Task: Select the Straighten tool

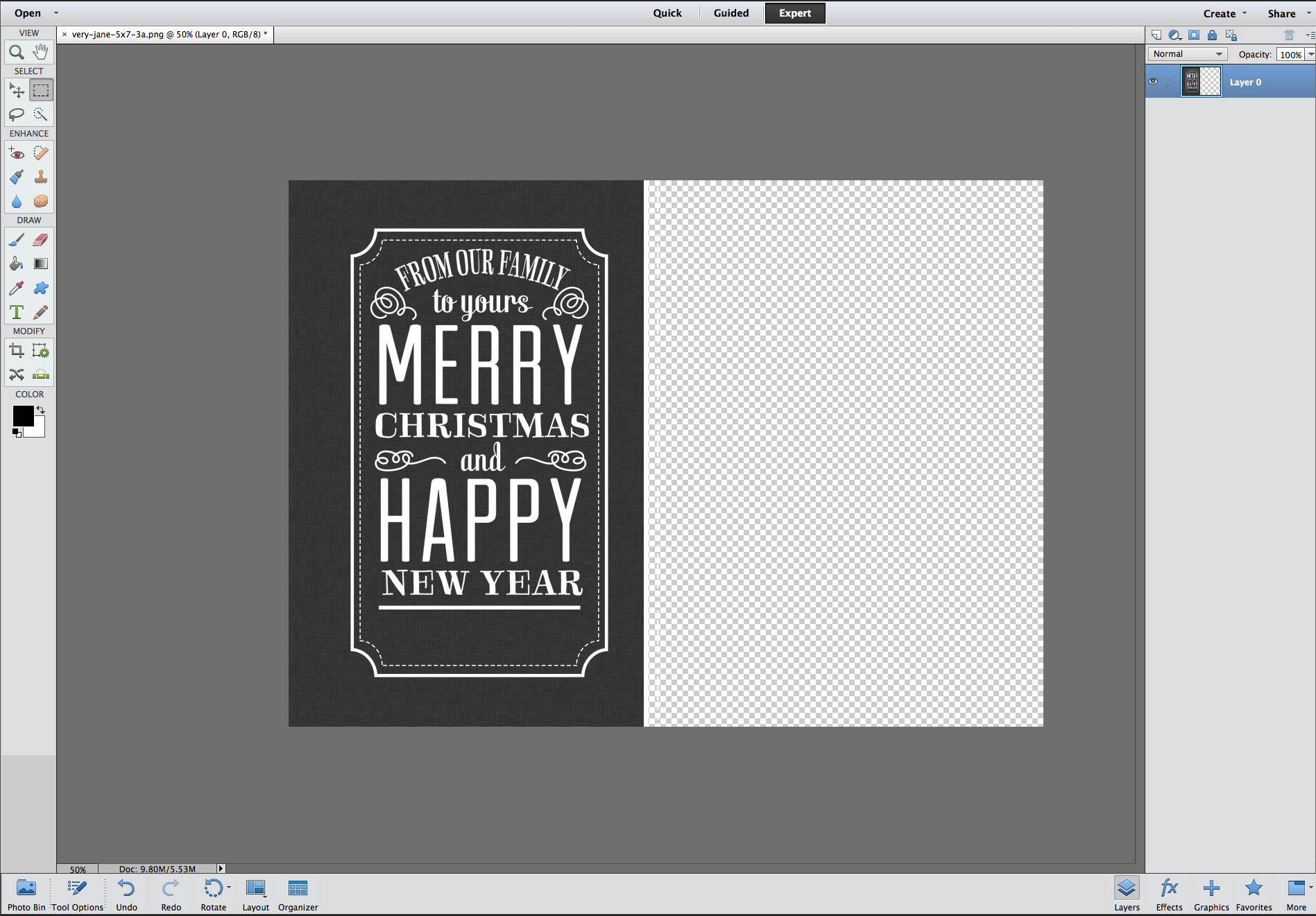Action: coord(41,375)
